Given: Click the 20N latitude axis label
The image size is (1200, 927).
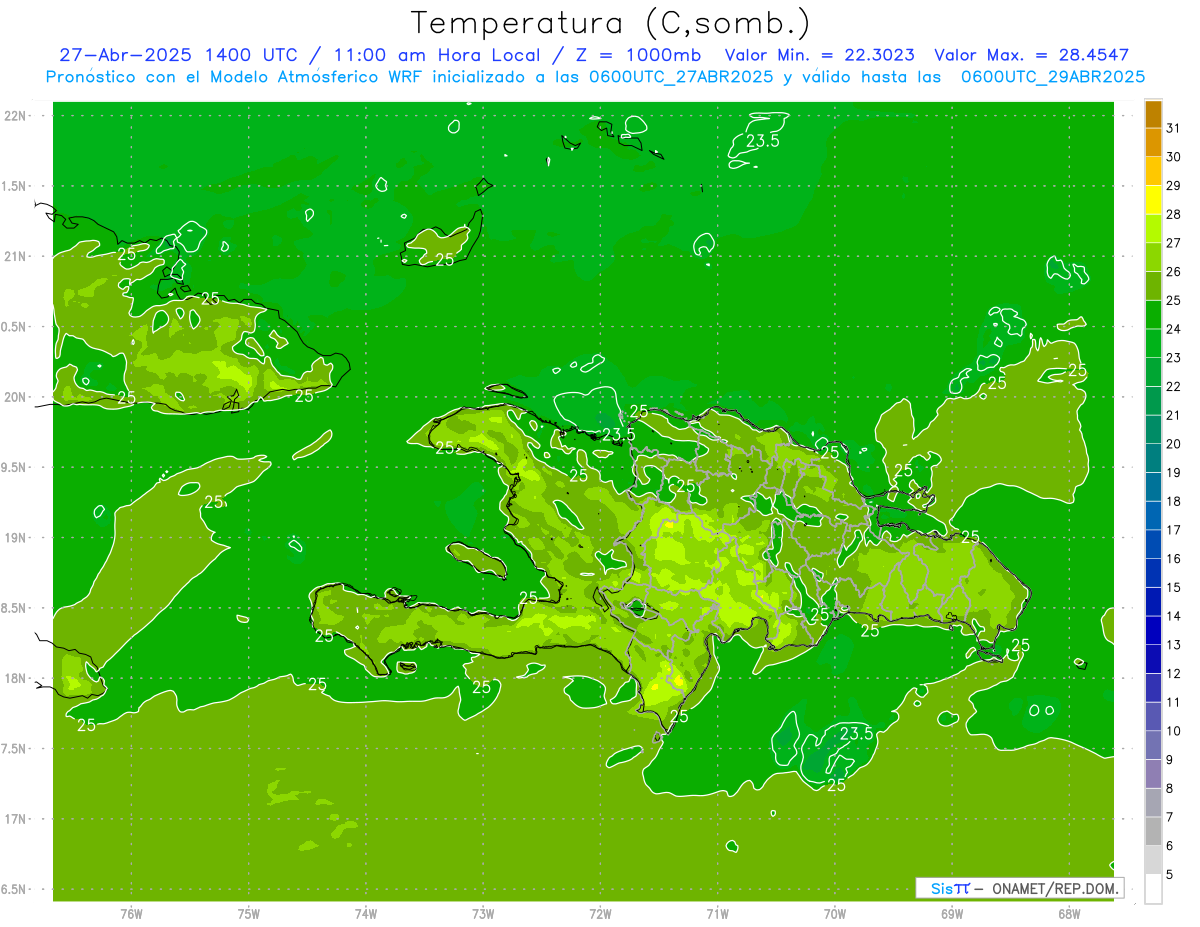Looking at the screenshot, I should pos(15,397).
